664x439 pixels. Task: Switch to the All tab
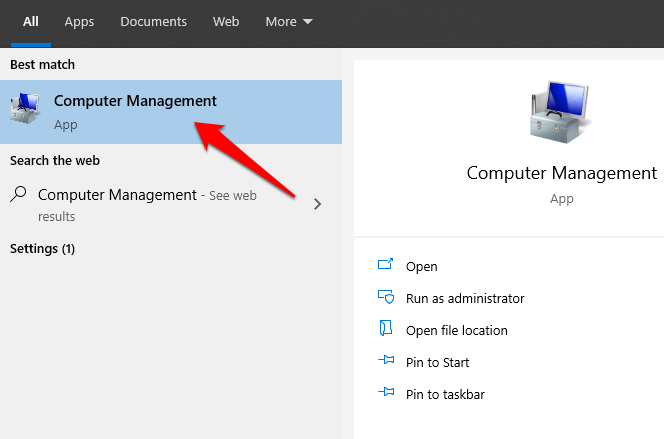(x=30, y=22)
